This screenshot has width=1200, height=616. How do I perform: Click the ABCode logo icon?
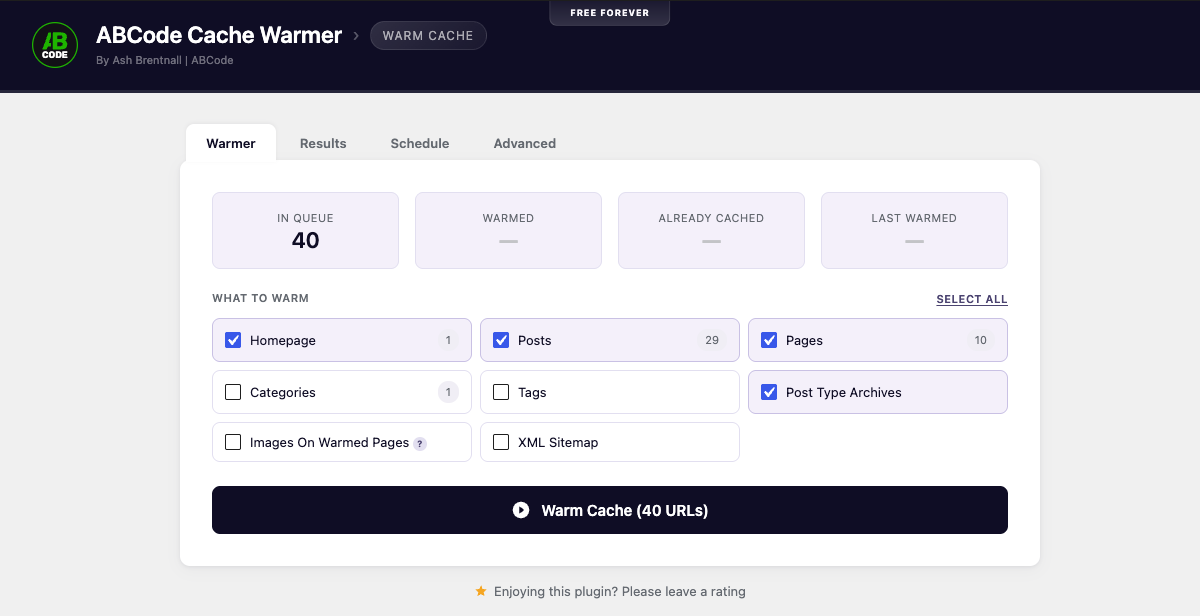point(55,45)
